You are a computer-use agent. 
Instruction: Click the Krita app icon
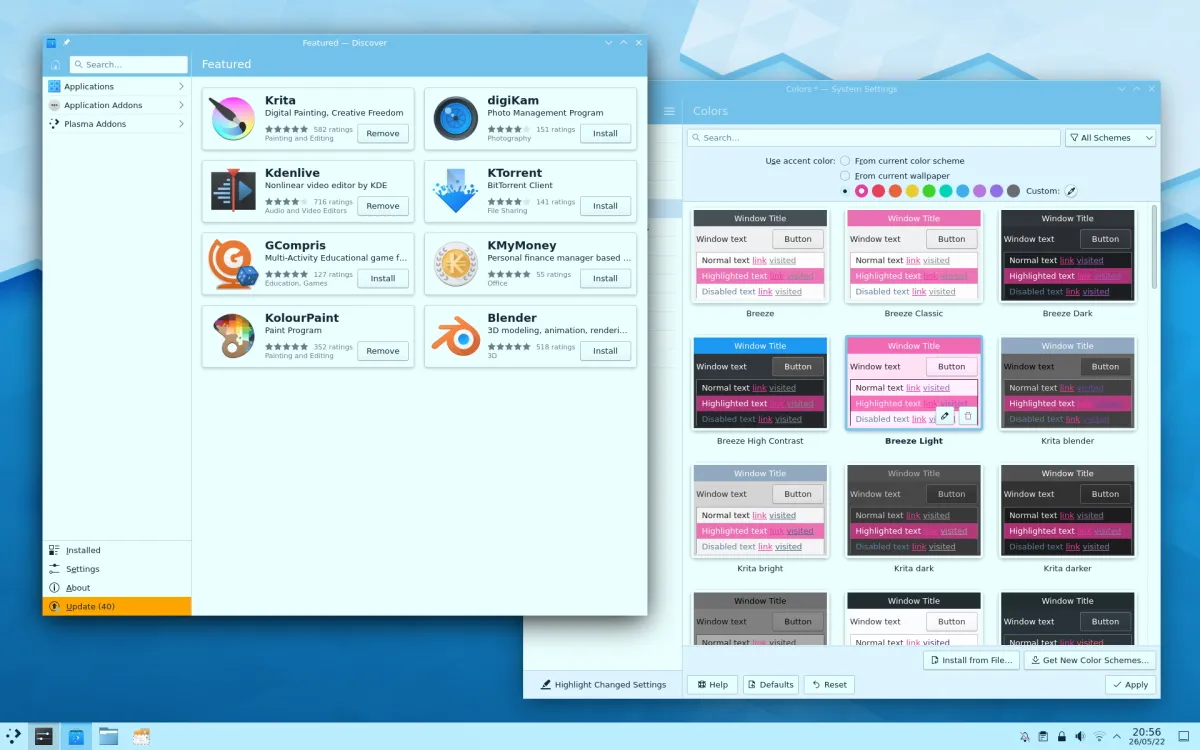pyautogui.click(x=233, y=119)
